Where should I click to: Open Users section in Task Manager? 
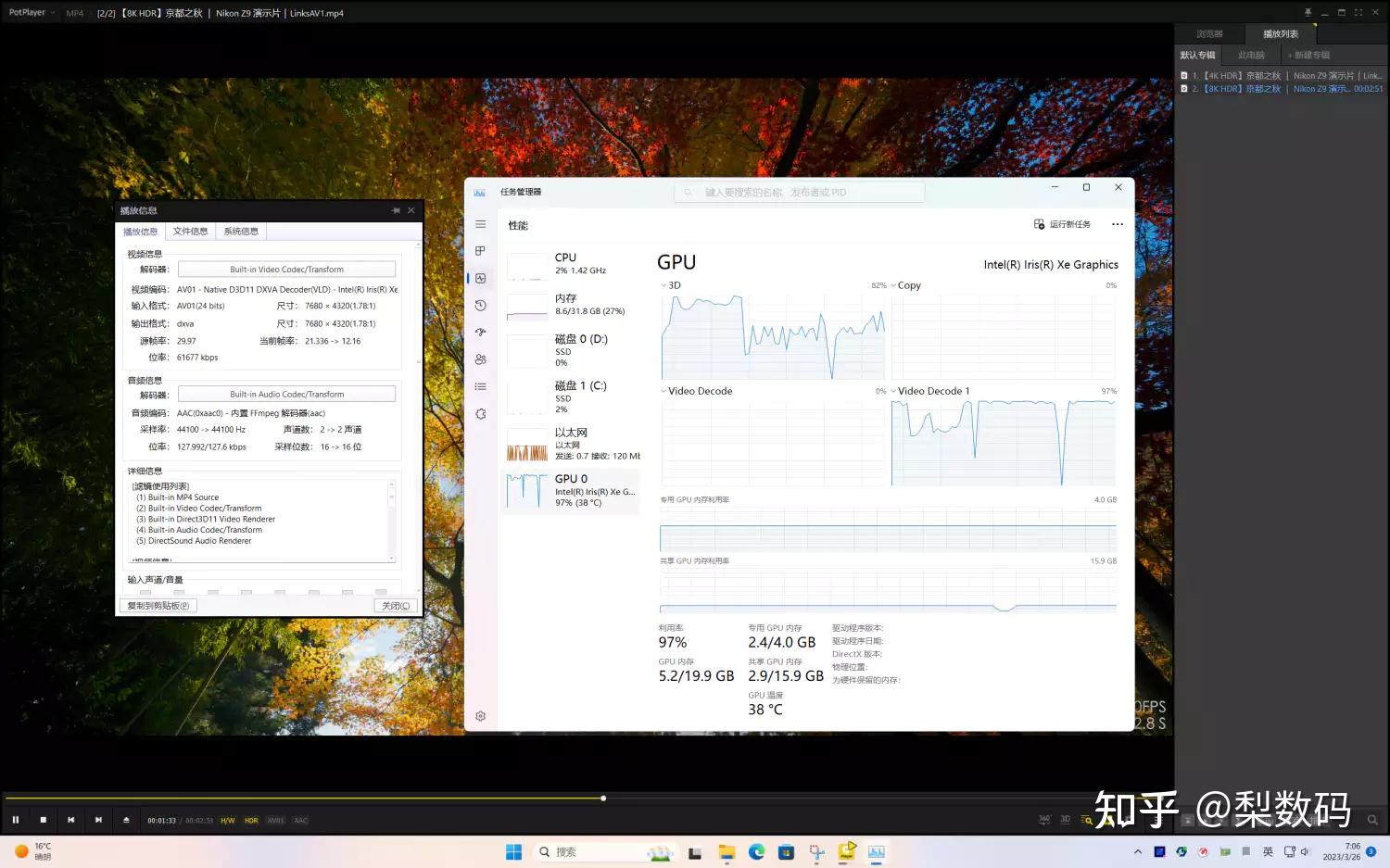click(480, 359)
